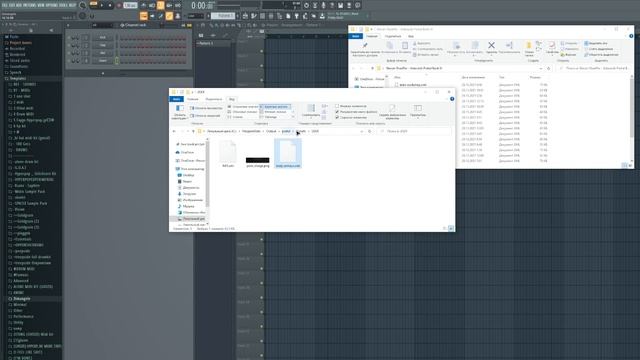Toggle Расширения имен файлов checkbox

pyautogui.click(x=337, y=112)
